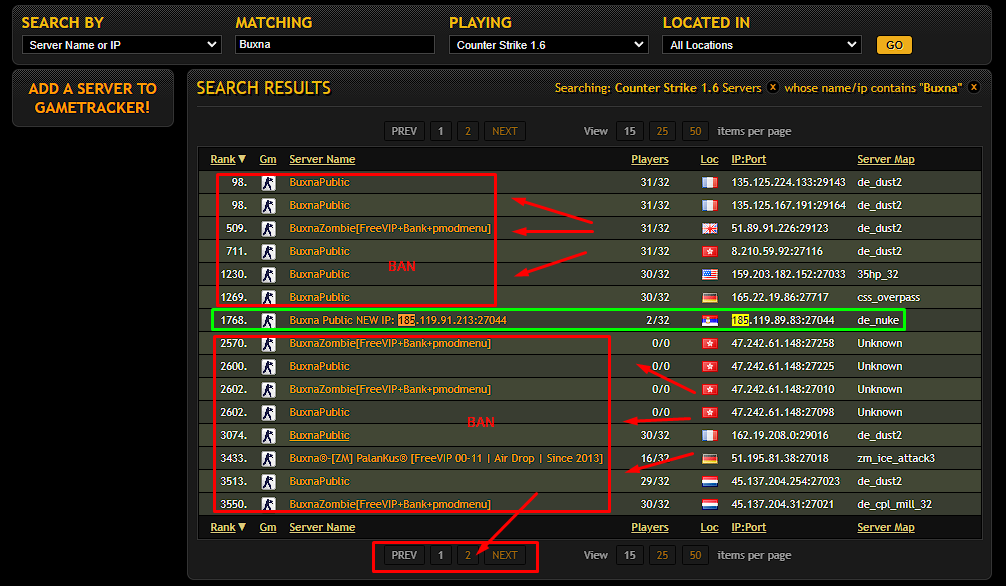
Task: Click top NEXT page button
Action: pos(505,131)
